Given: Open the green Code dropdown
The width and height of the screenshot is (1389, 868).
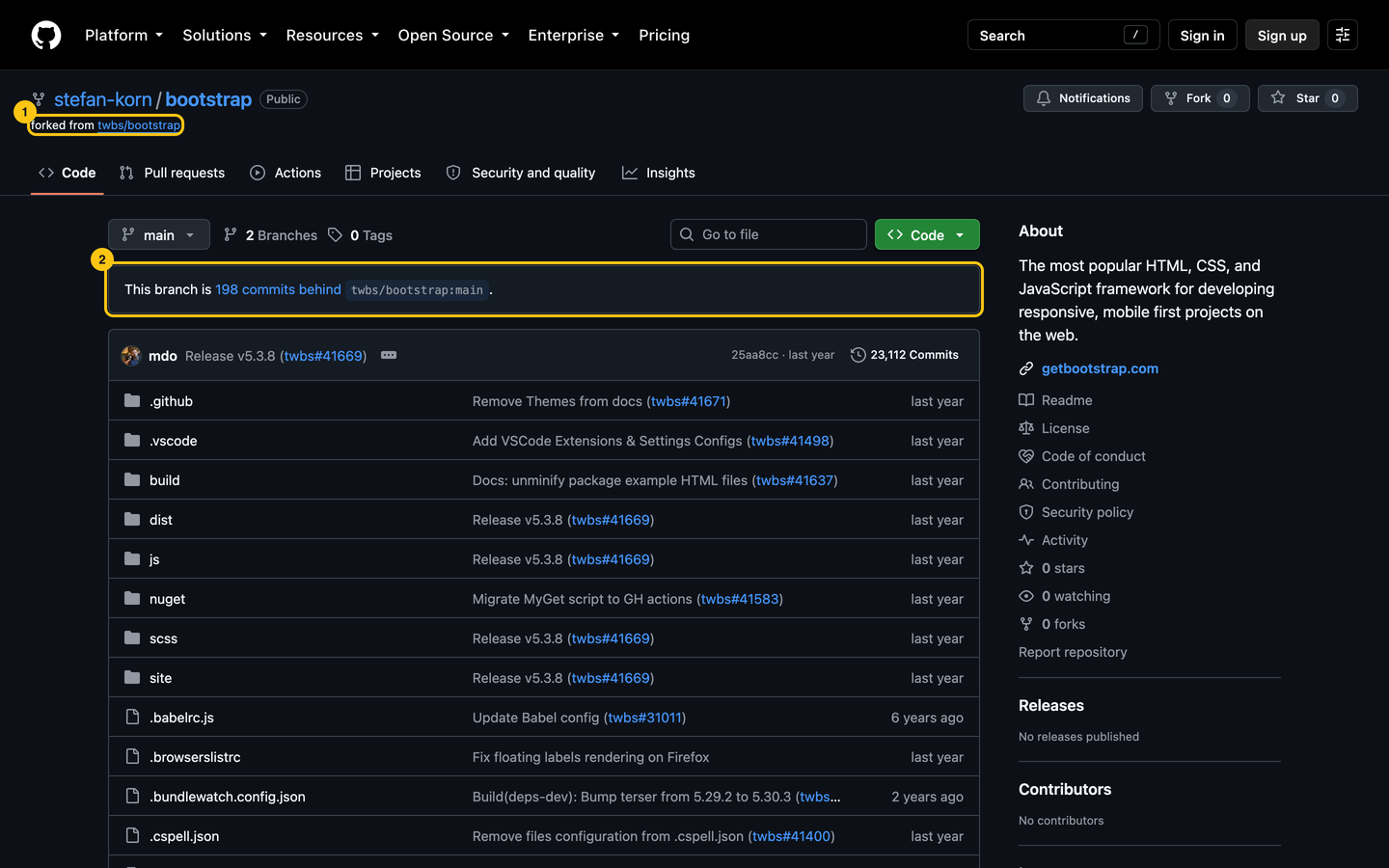Looking at the screenshot, I should [927, 234].
